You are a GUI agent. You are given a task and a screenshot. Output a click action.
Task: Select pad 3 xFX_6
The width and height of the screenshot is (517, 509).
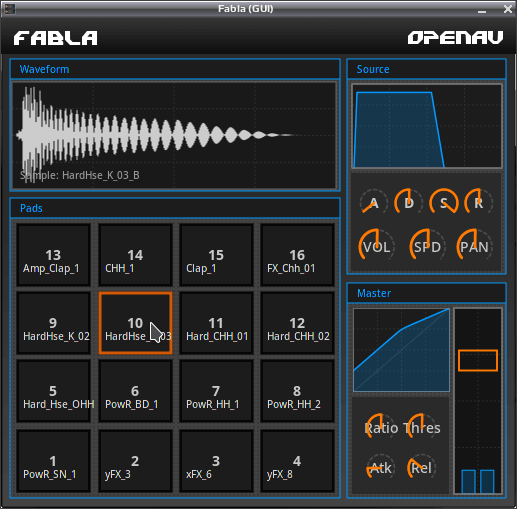(216, 461)
